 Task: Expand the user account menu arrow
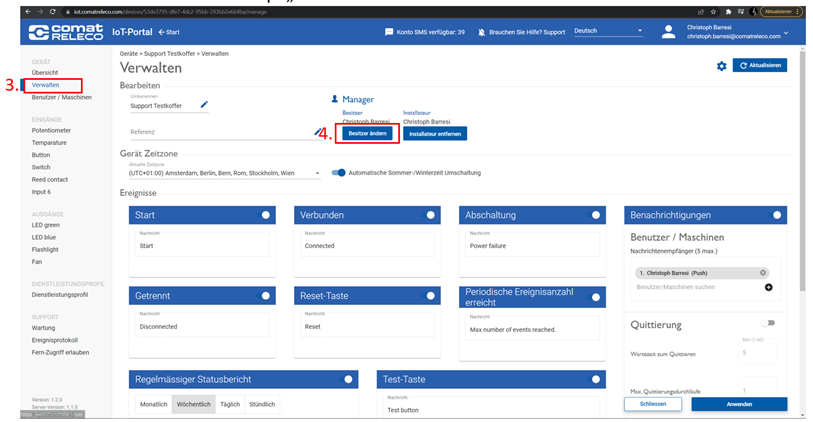pyautogui.click(x=785, y=32)
